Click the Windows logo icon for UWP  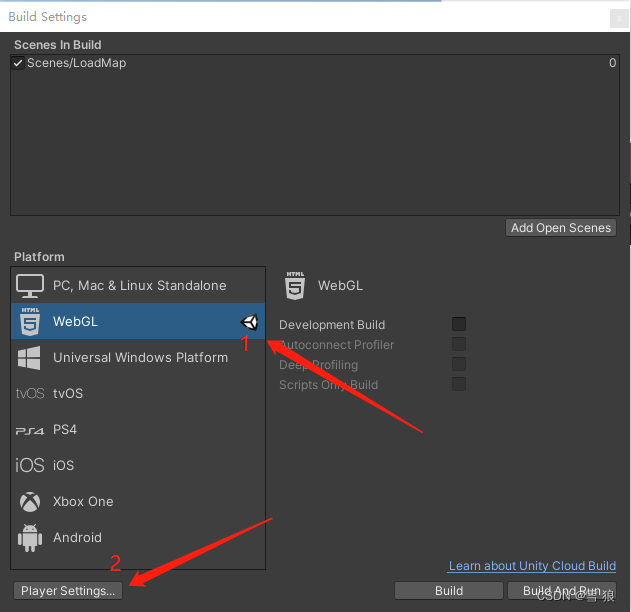coord(29,358)
